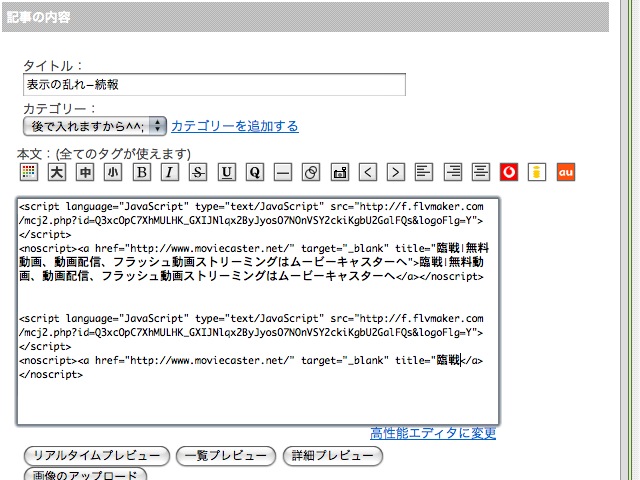Open the text color palette icon
Viewport: 640px width, 480px height.
[x=29, y=172]
